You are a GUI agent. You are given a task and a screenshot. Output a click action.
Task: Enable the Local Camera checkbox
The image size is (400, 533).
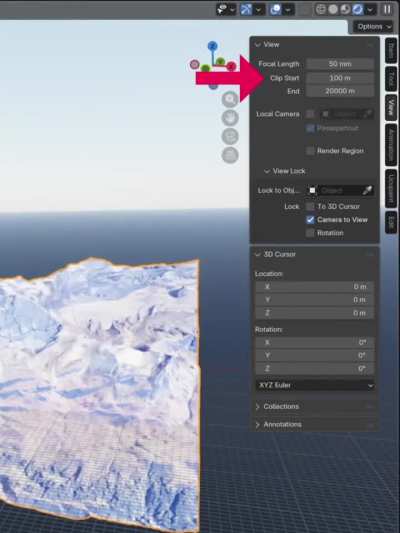click(x=310, y=114)
